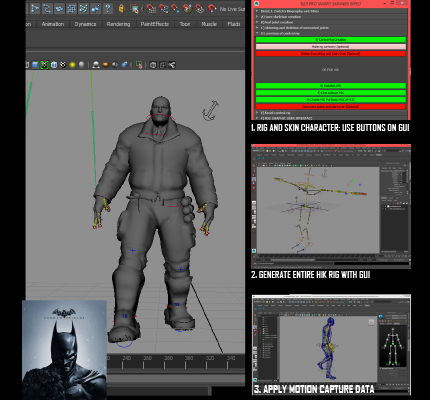Switch to the PaintEffects shelf tab
430x400 pixels.
coord(155,24)
